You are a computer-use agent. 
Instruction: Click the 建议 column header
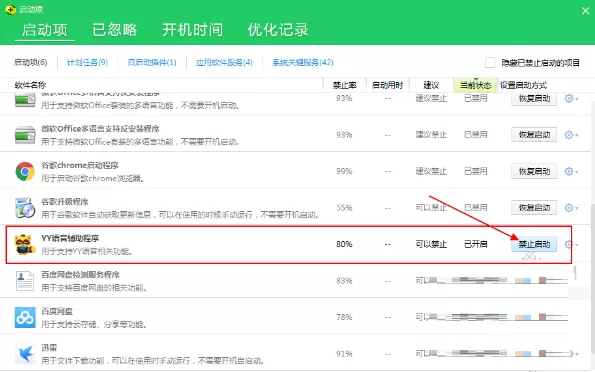point(431,85)
